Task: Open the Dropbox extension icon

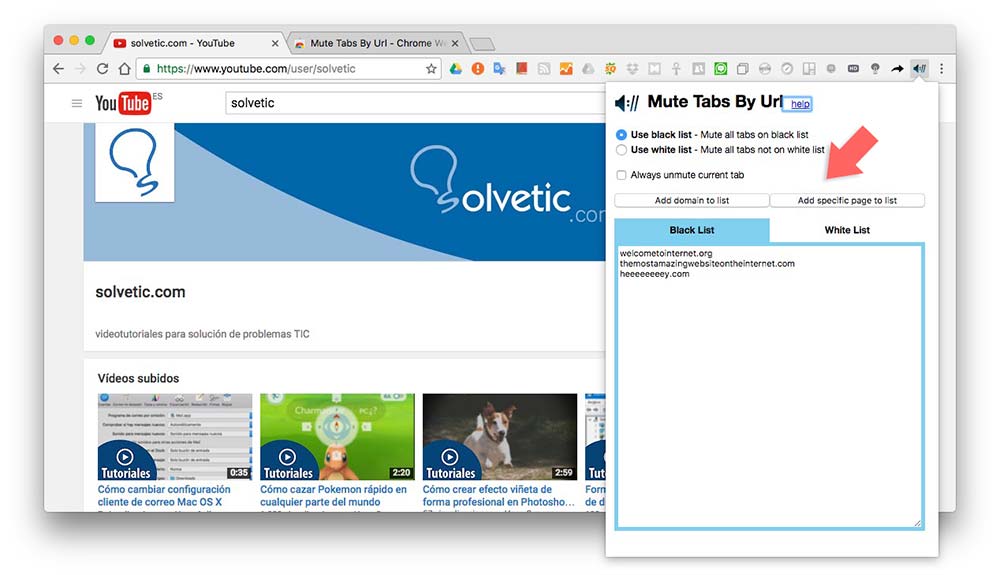Action: coord(633,69)
